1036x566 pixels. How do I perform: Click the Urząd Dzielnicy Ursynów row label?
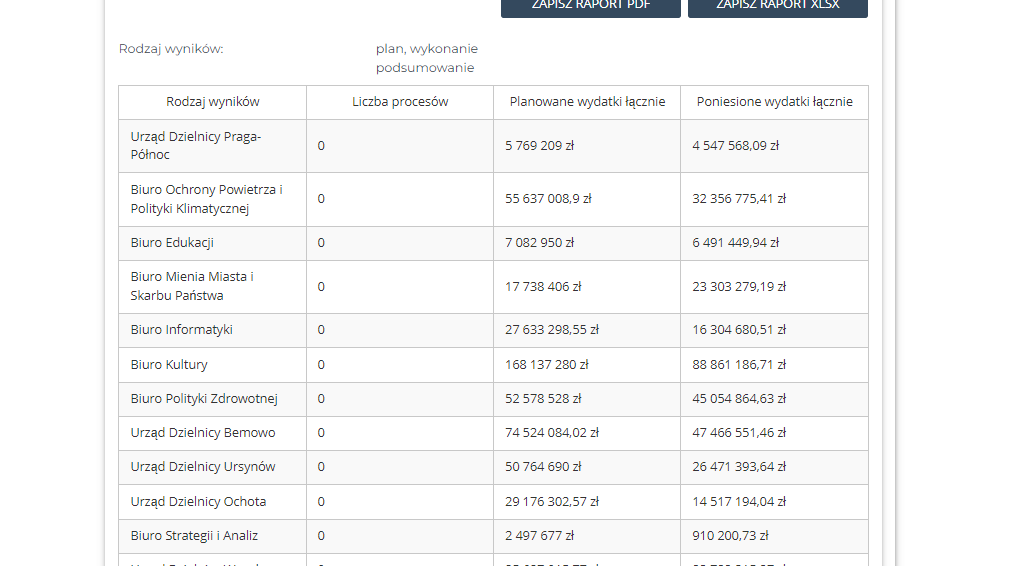(203, 467)
